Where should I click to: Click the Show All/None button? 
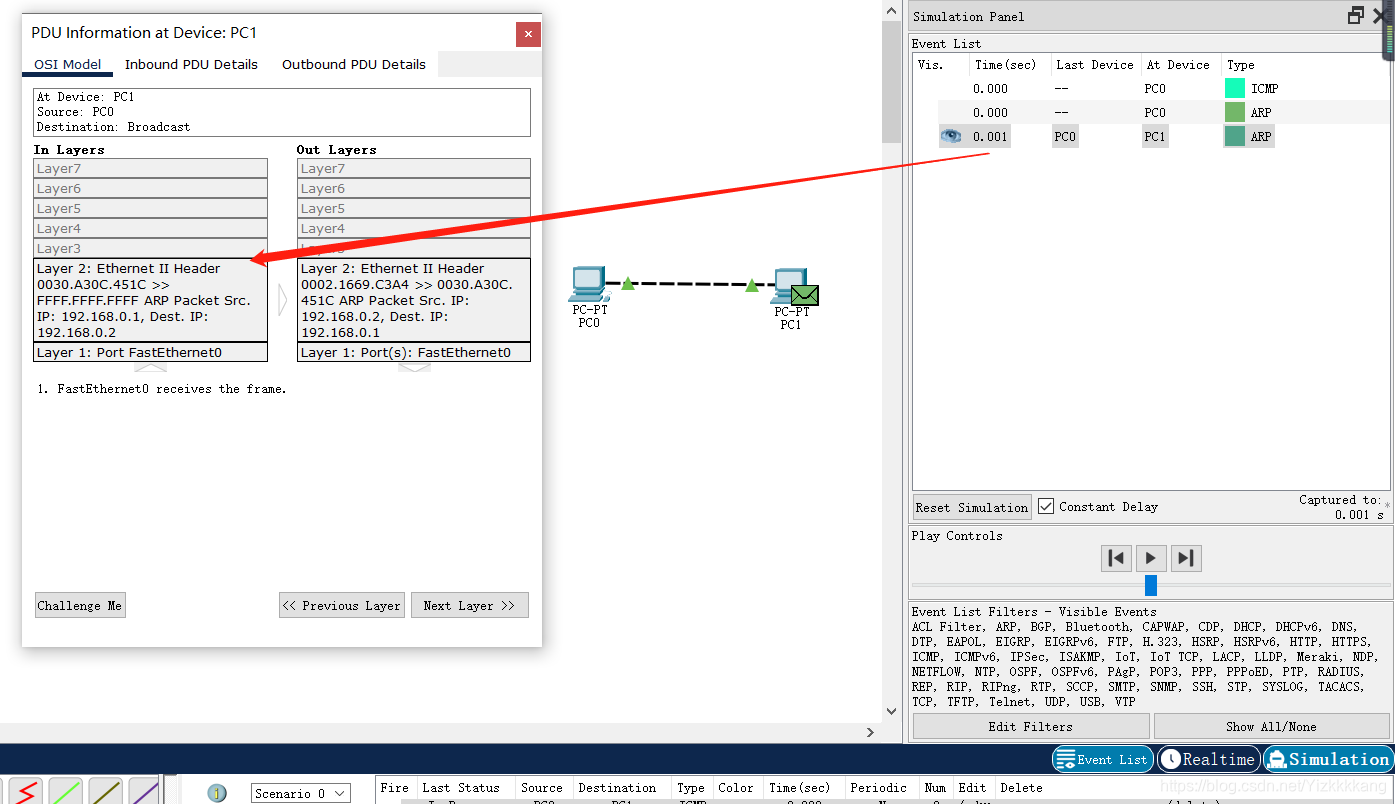(1271, 726)
